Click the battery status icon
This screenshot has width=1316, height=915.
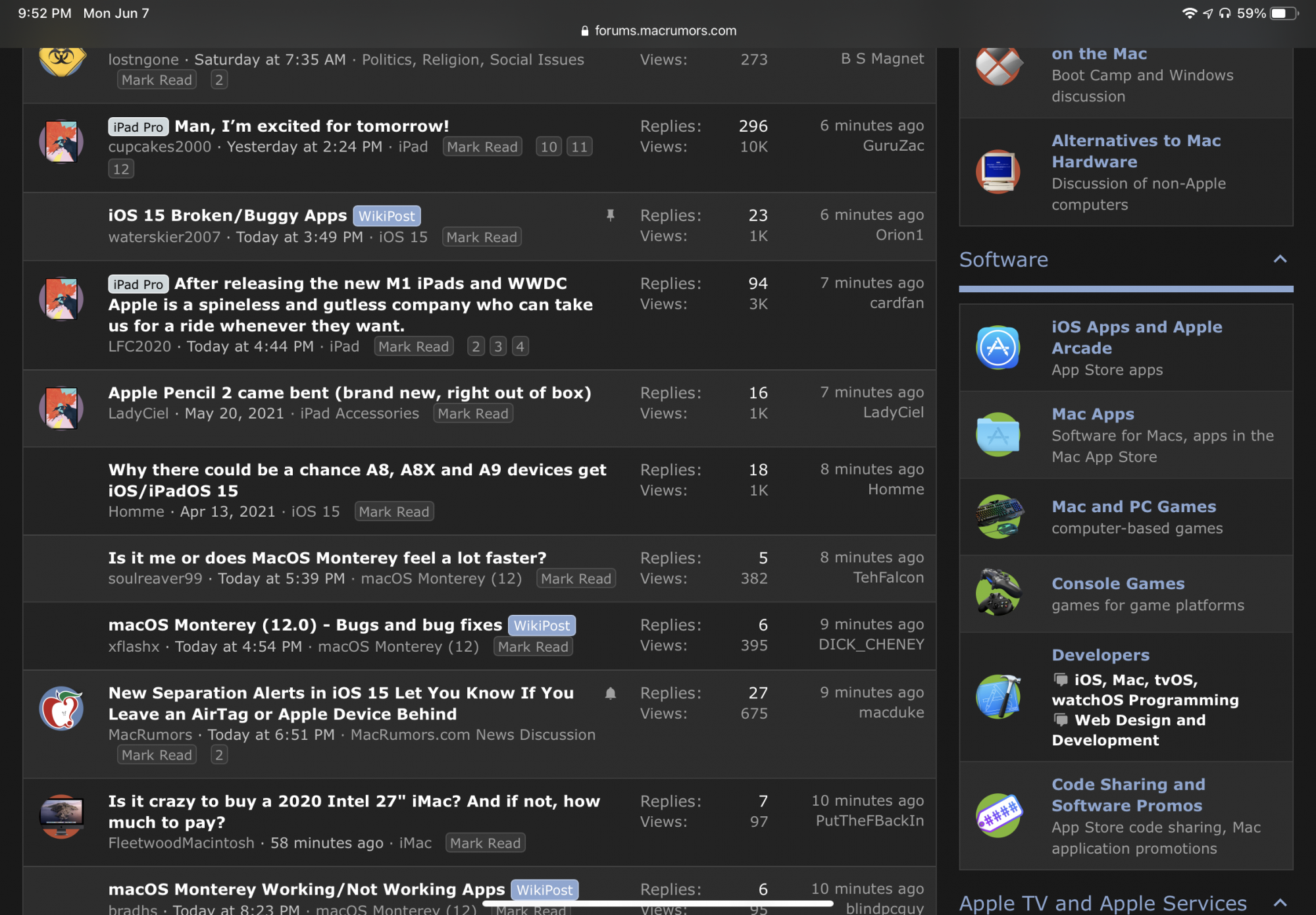pyautogui.click(x=1284, y=13)
